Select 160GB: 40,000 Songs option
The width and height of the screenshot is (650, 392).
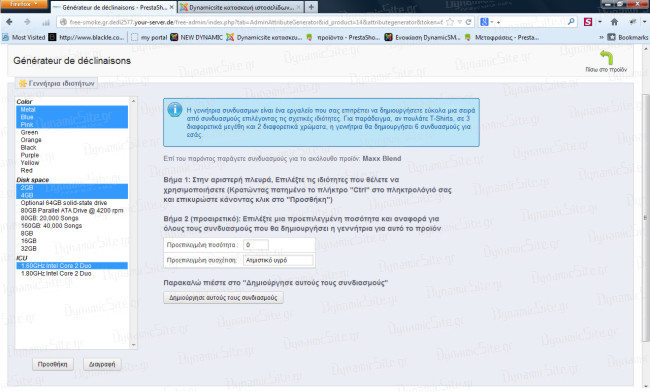coord(72,225)
